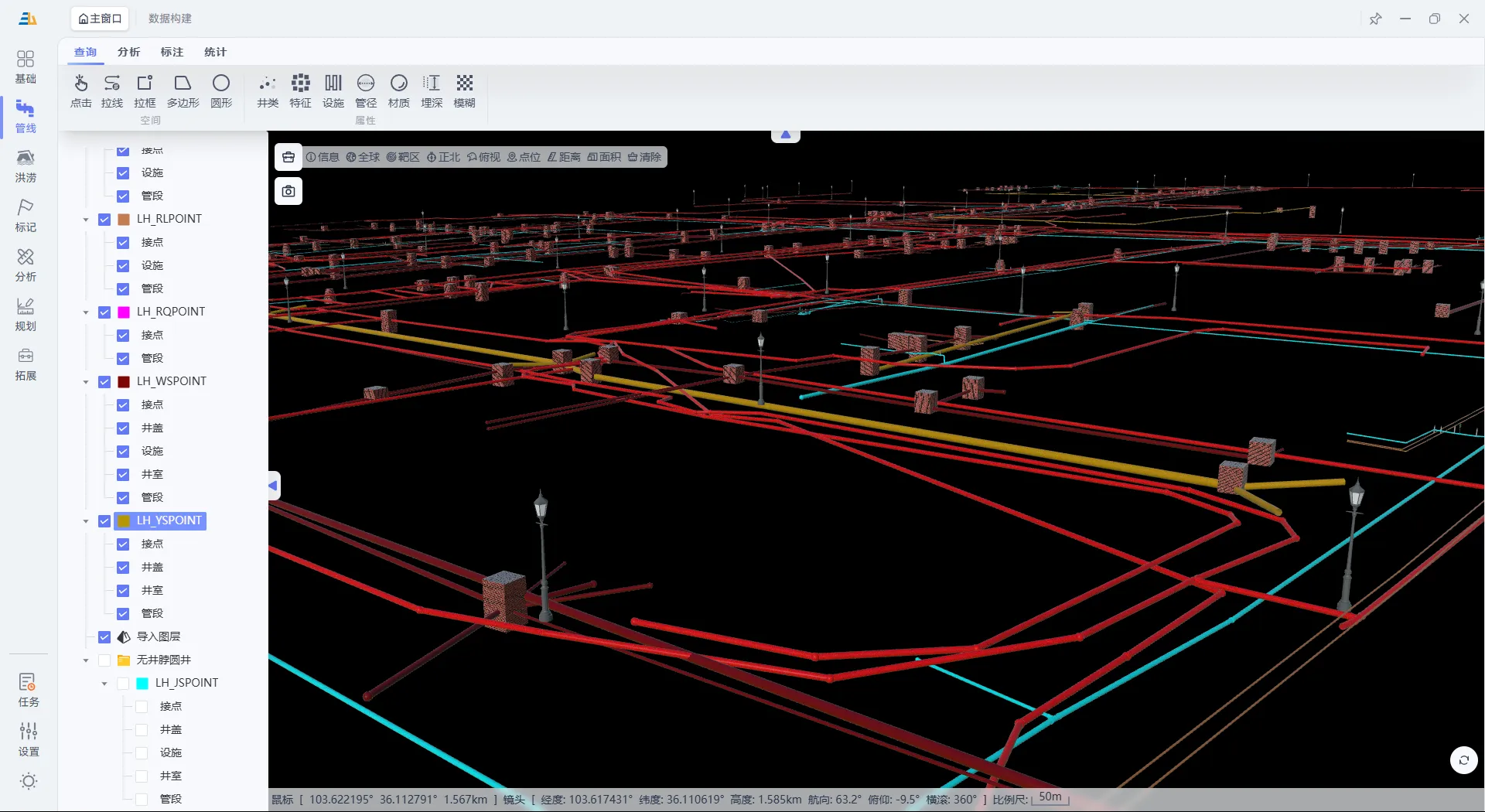The image size is (1485, 812).
Task: Click the 清除 clear button
Action: 644,157
